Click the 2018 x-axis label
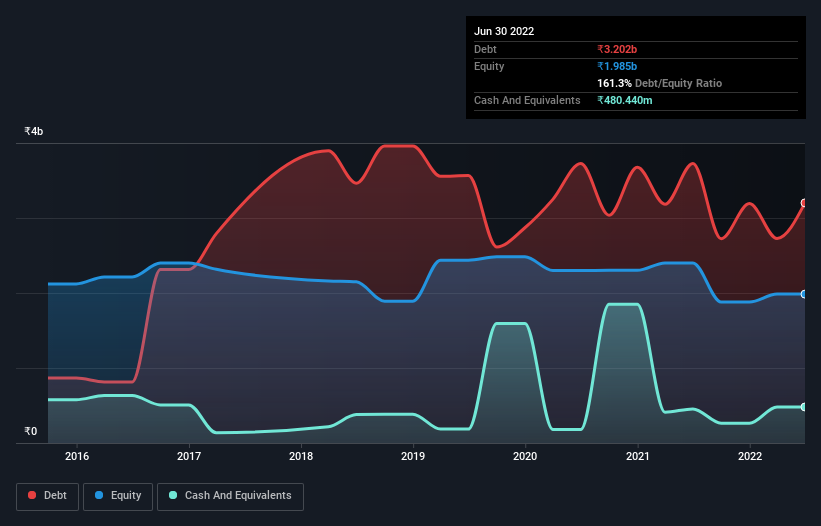The width and height of the screenshot is (821, 526). 301,456
